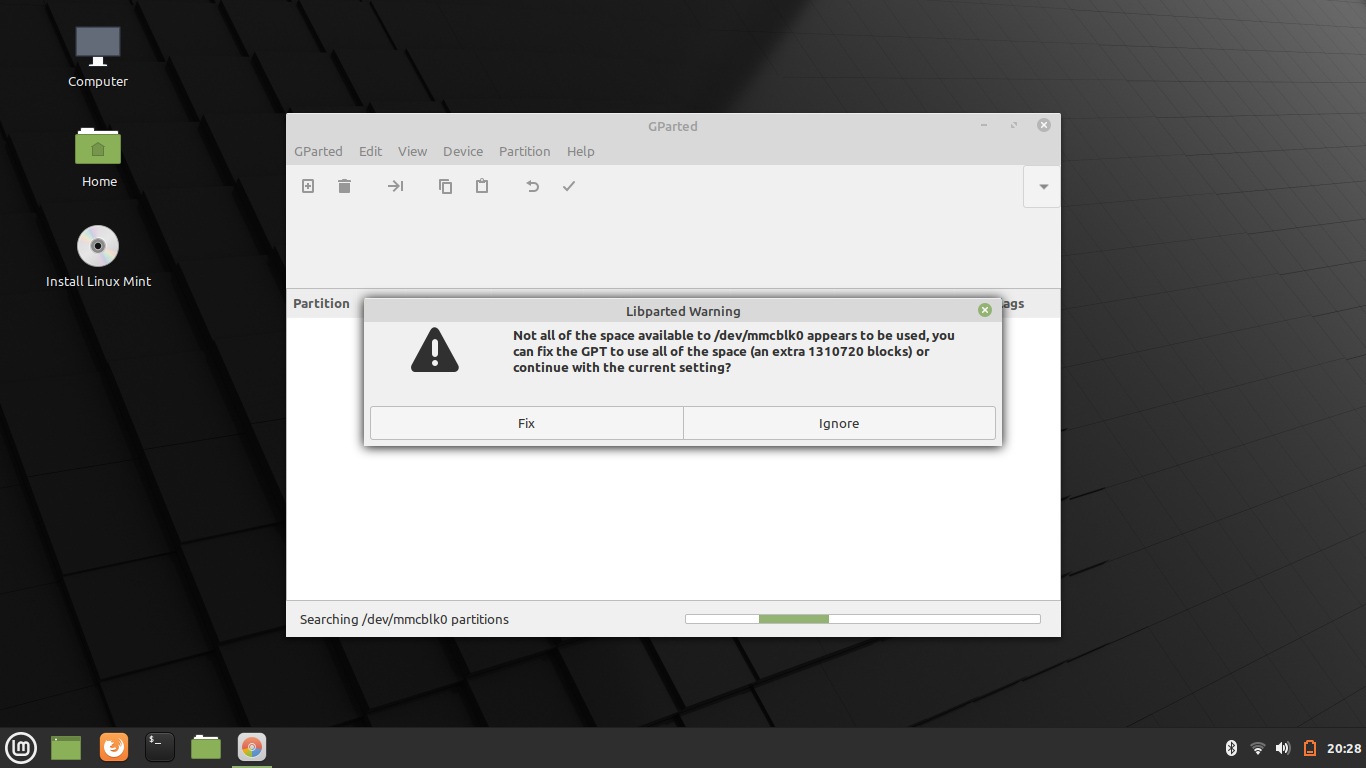The width and height of the screenshot is (1366, 768).
Task: Select the GParted taskbar entry
Action: (252, 747)
